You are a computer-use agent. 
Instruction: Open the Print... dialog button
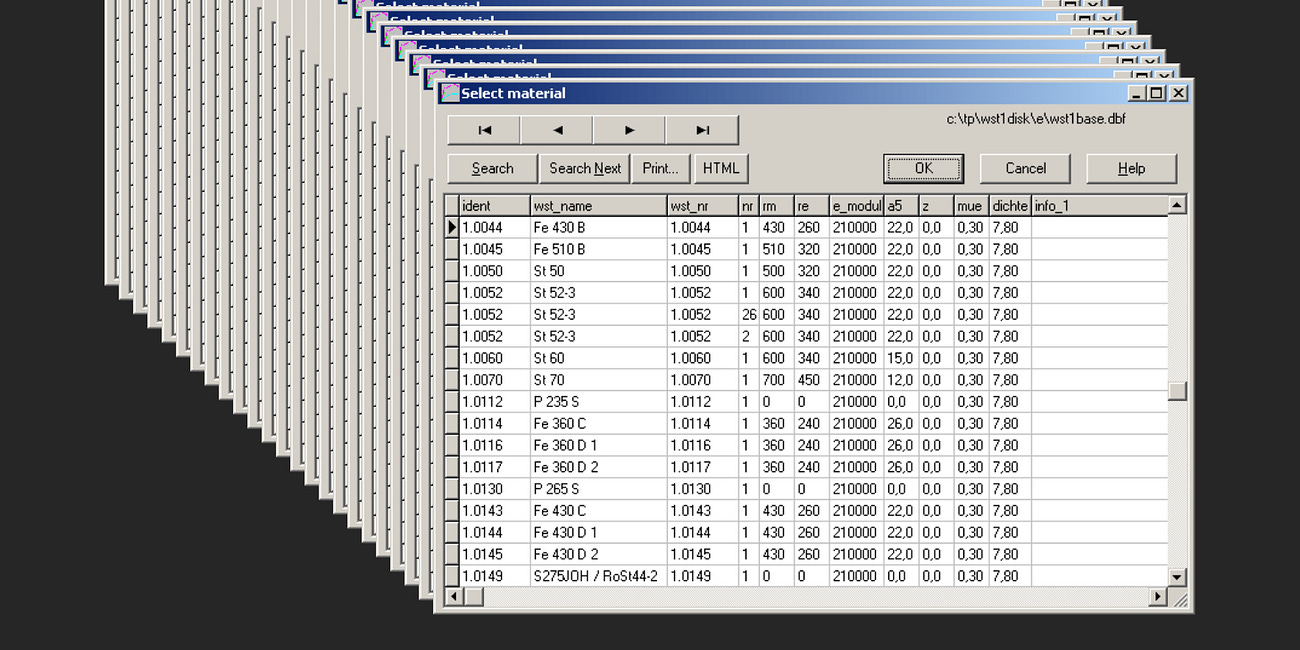pyautogui.click(x=661, y=168)
